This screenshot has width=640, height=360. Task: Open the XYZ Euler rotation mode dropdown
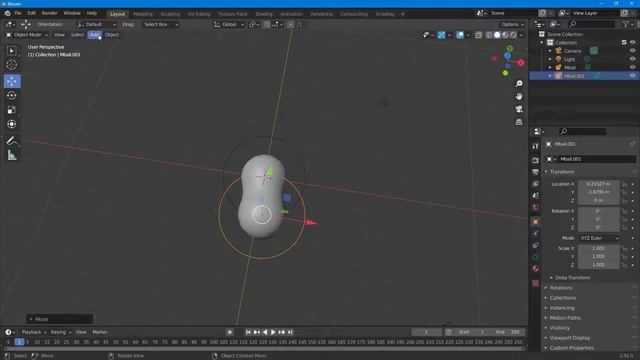599,238
